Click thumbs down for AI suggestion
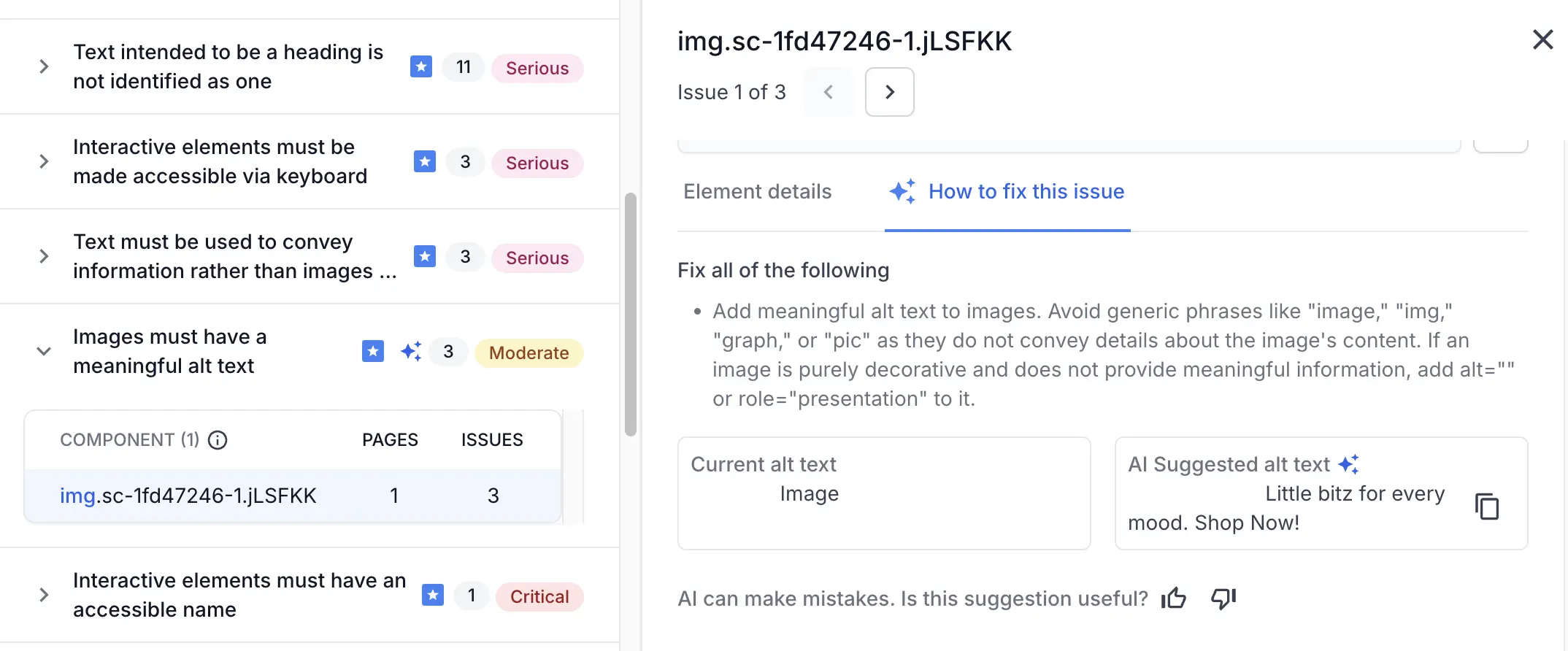Screen dimensions: 1568x651 (1223, 598)
